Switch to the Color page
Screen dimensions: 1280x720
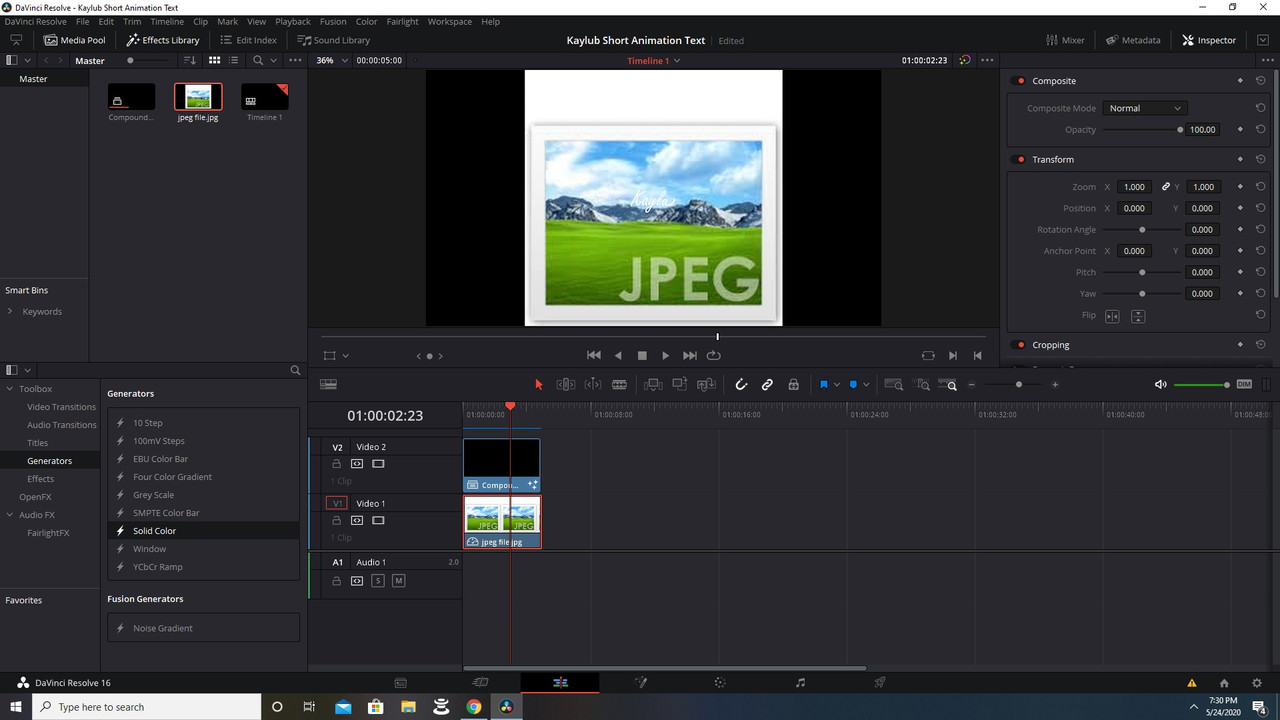coord(720,683)
